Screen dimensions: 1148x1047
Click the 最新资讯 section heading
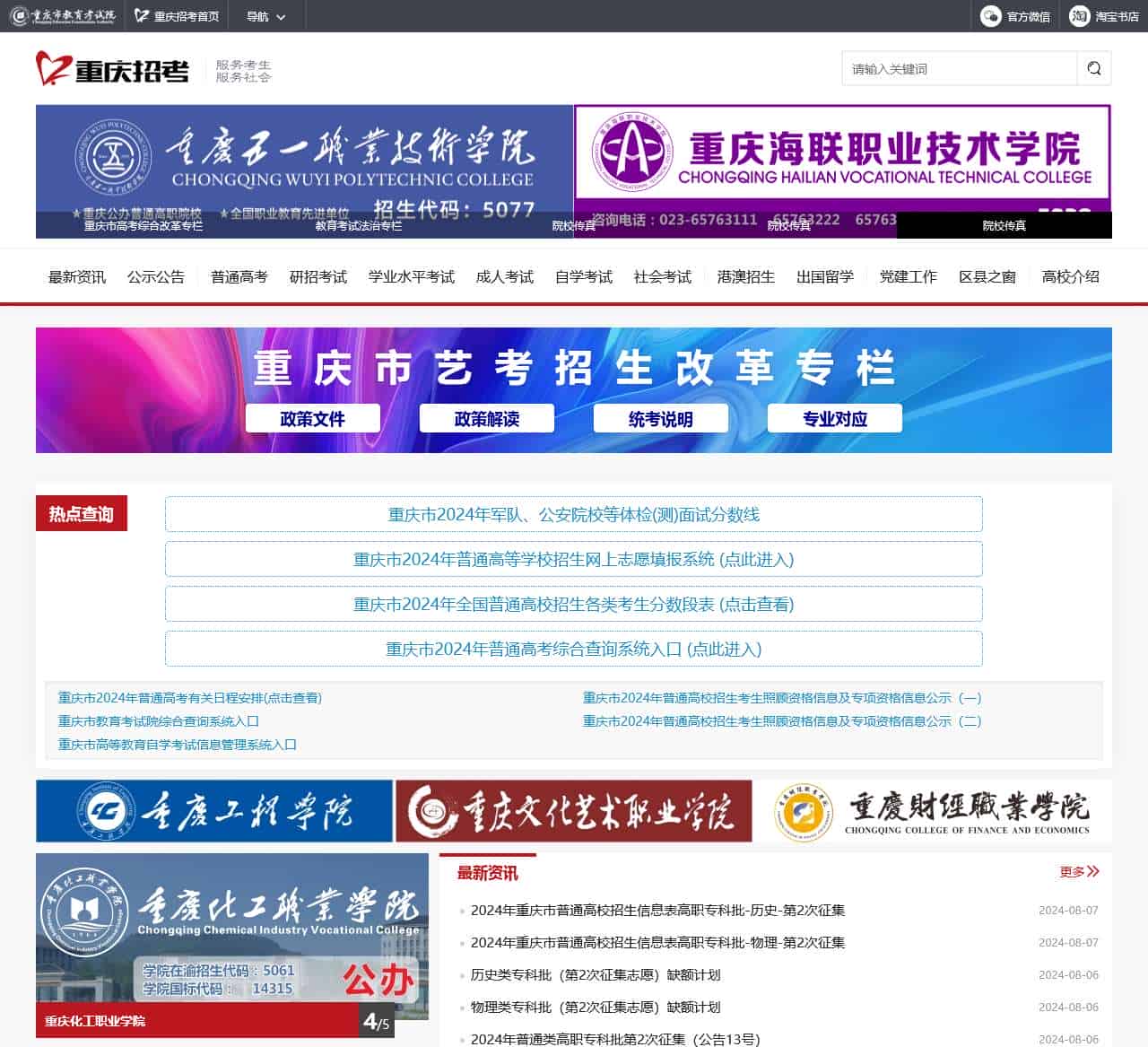[x=488, y=872]
